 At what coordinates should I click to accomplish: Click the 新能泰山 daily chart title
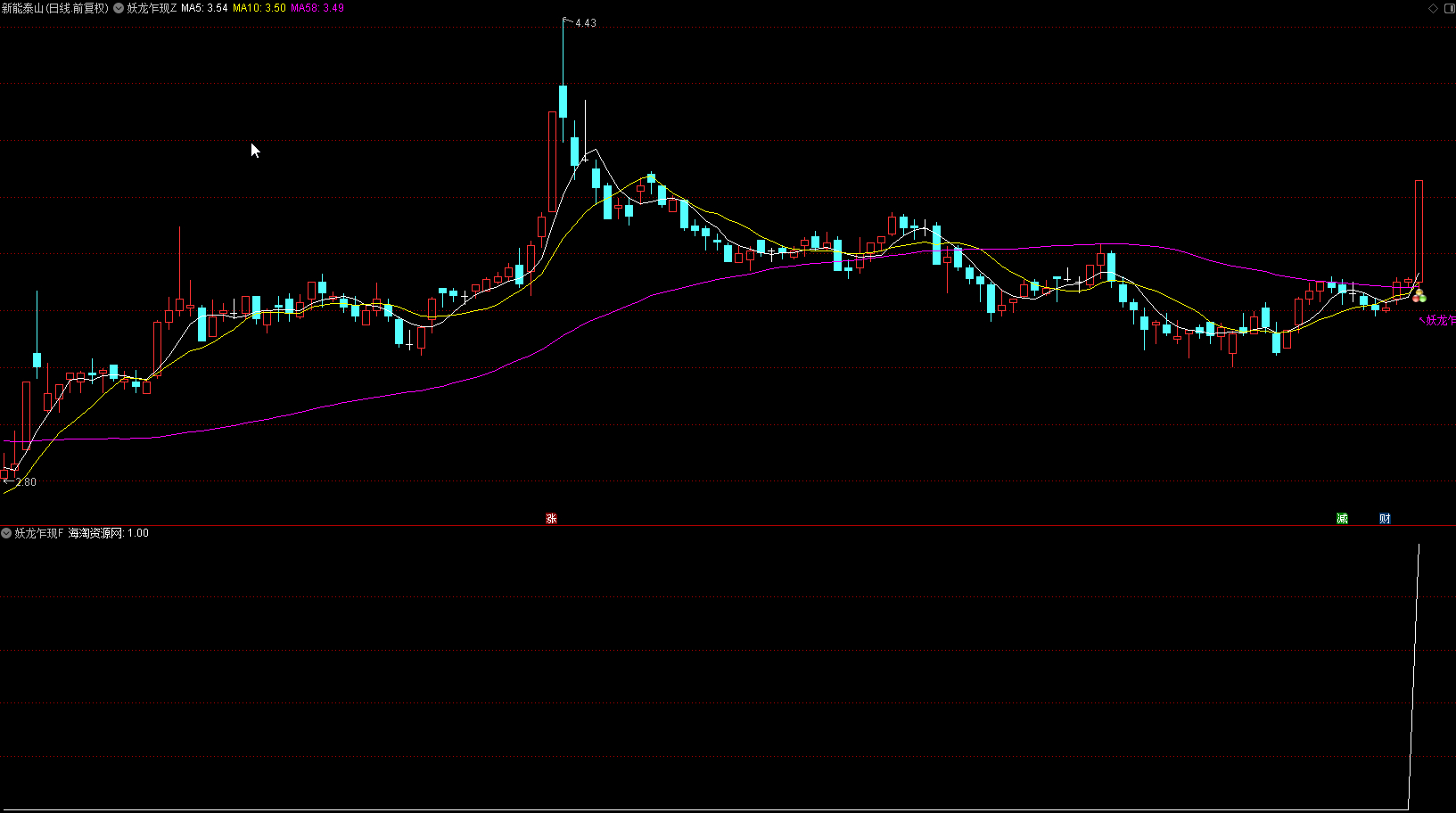point(54,8)
